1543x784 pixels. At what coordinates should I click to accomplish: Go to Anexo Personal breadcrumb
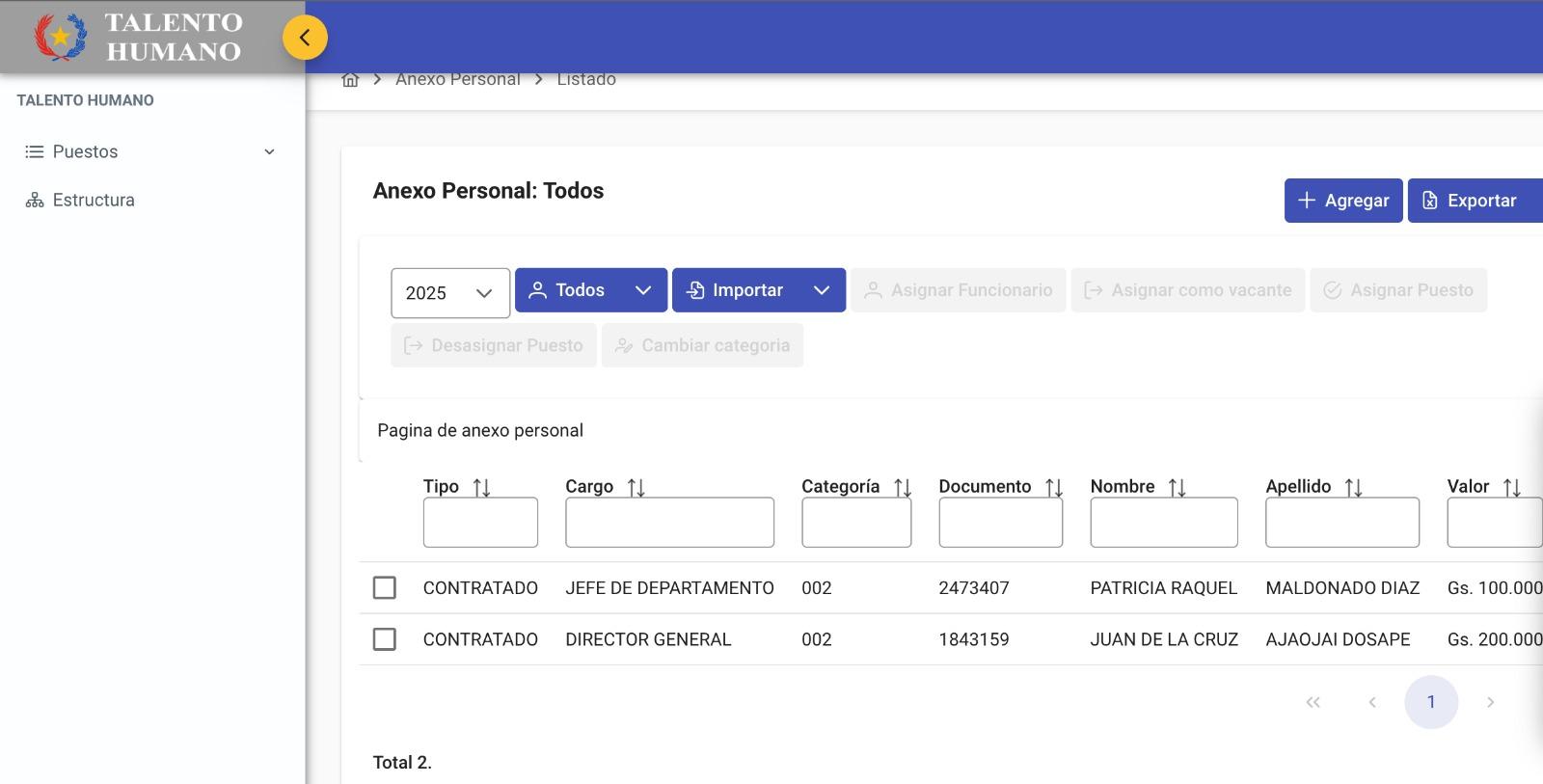coord(457,80)
